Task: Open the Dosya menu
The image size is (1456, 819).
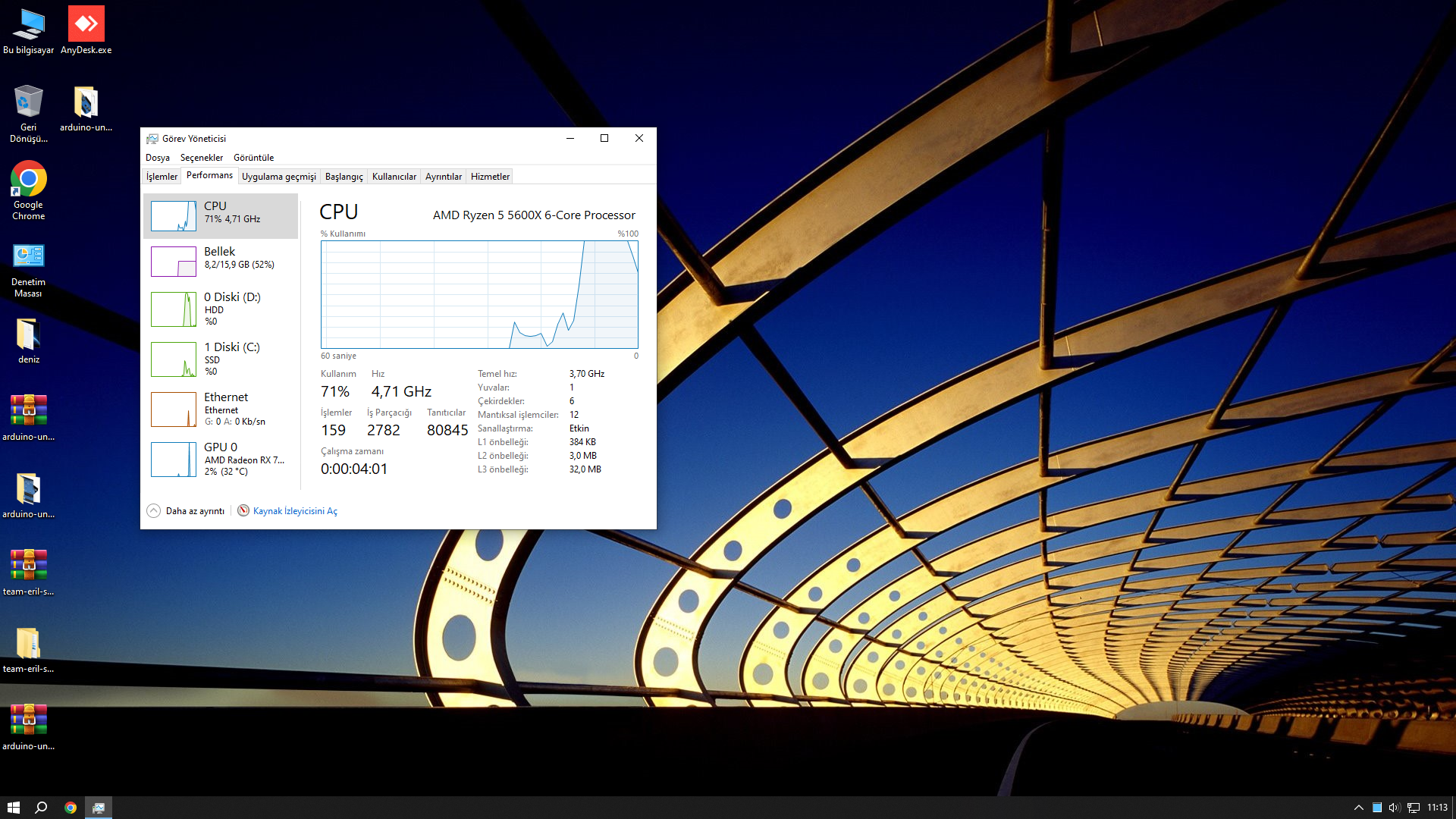Action: coord(158,158)
